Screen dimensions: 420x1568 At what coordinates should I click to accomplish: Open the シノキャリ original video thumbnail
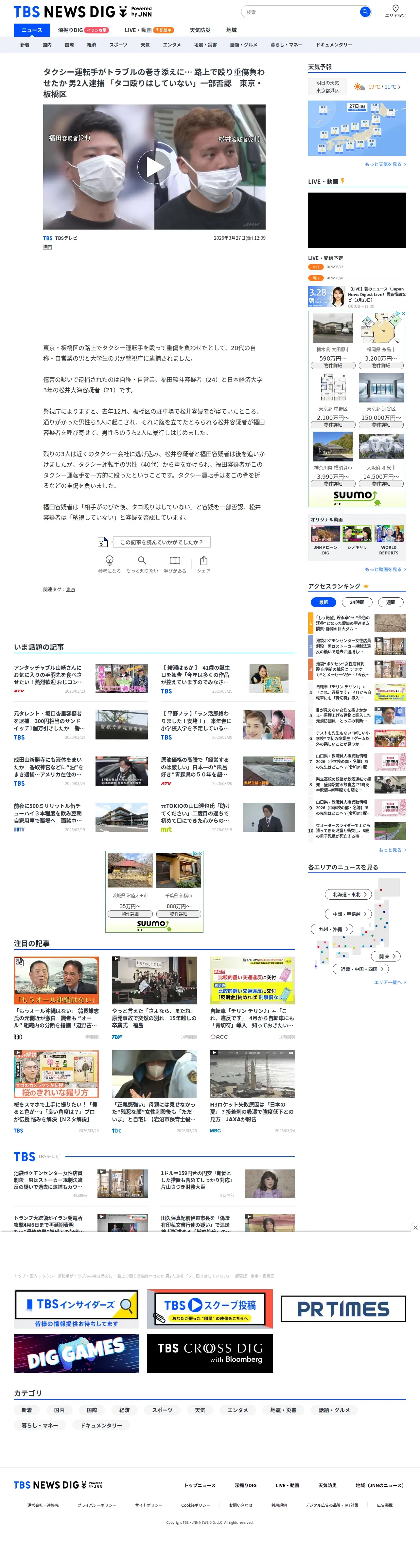tap(357, 534)
